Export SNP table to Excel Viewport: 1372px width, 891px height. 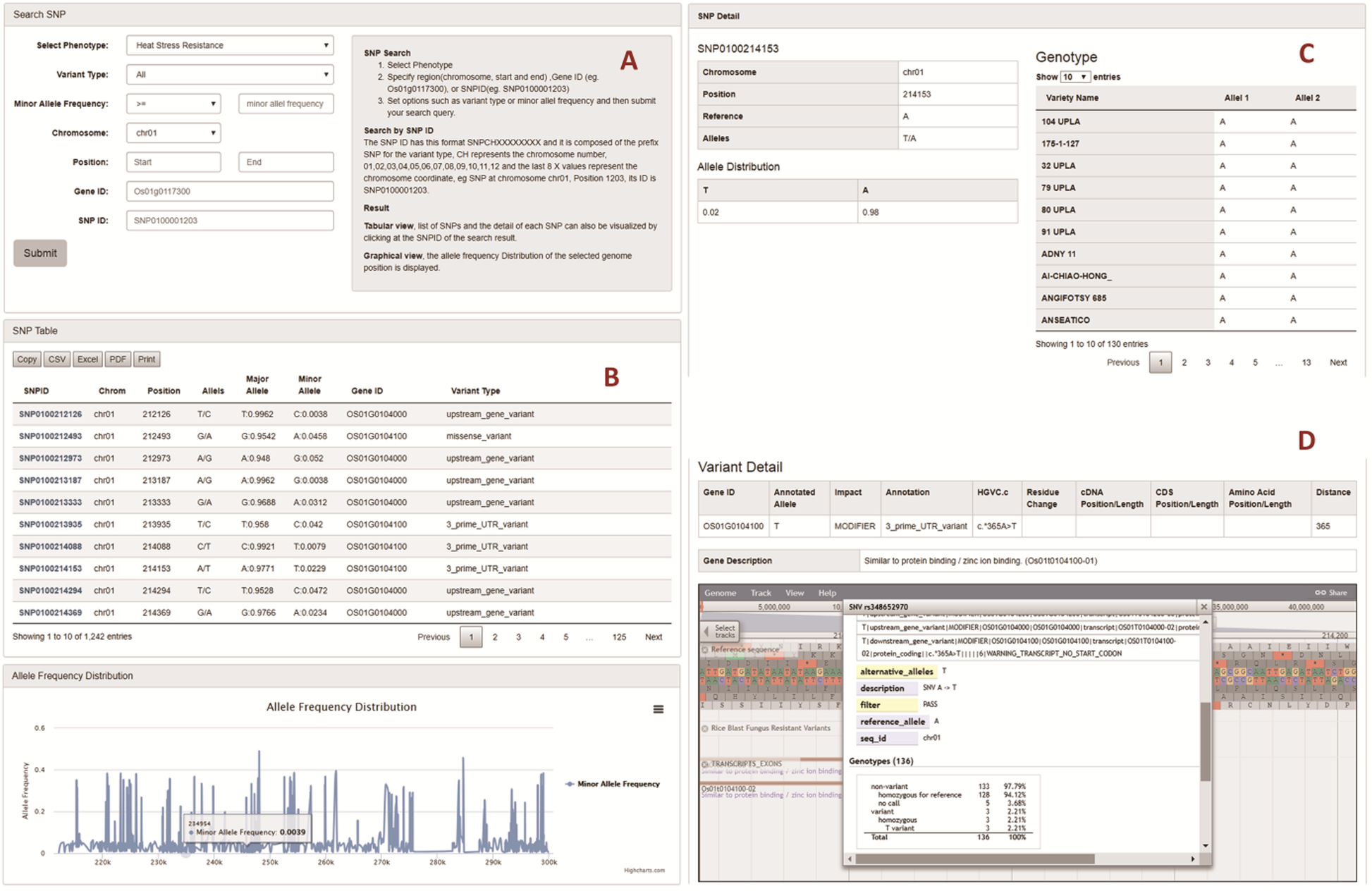click(87, 360)
